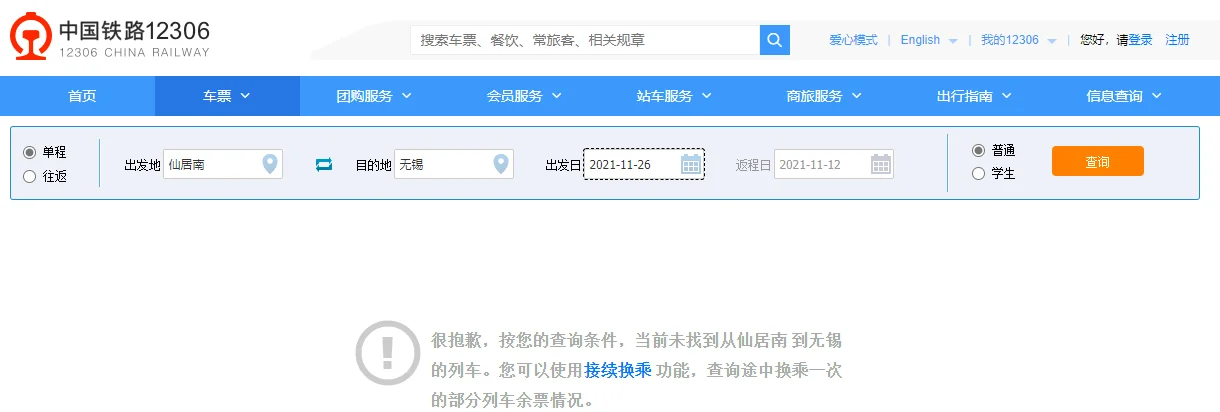1220x412 pixels.
Task: Expand the 团购服务 menu
Action: (375, 96)
